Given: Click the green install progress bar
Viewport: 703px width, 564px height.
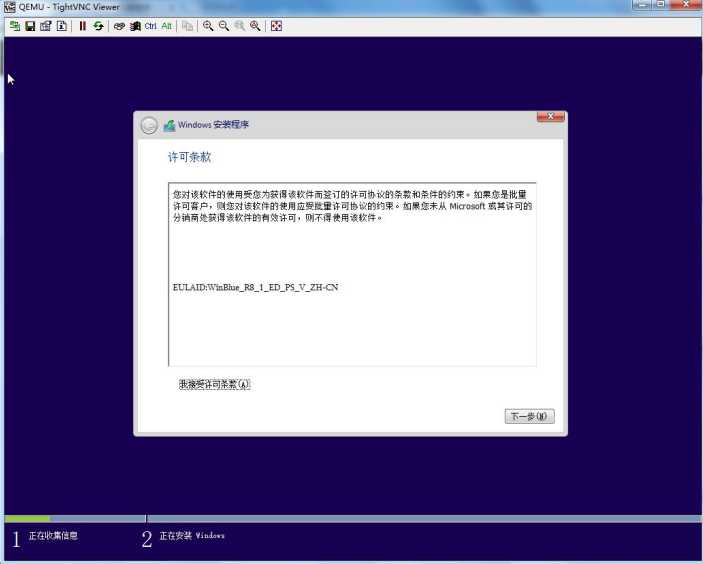Looking at the screenshot, I should tap(28, 519).
